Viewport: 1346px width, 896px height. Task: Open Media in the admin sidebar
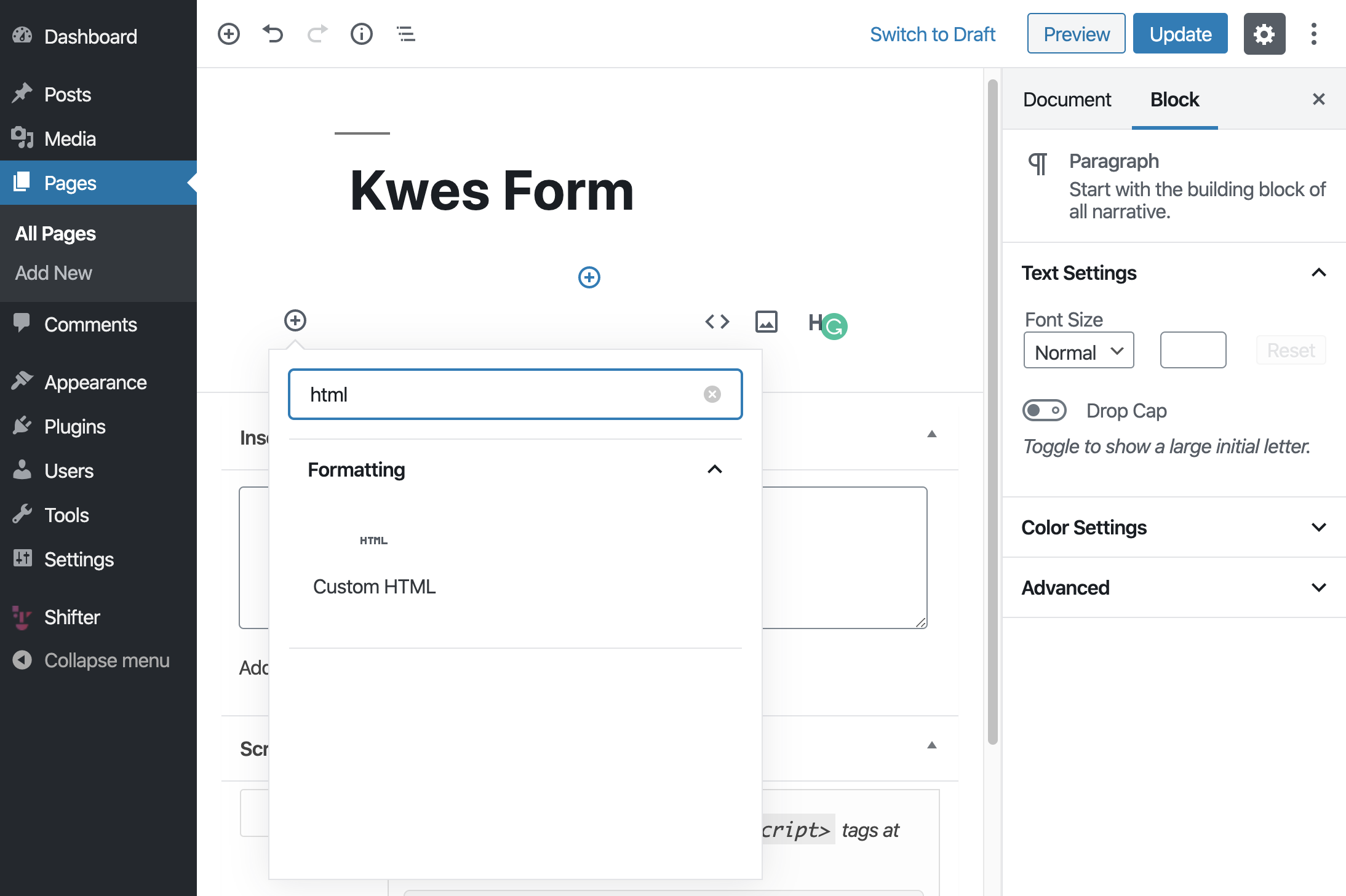click(98, 139)
